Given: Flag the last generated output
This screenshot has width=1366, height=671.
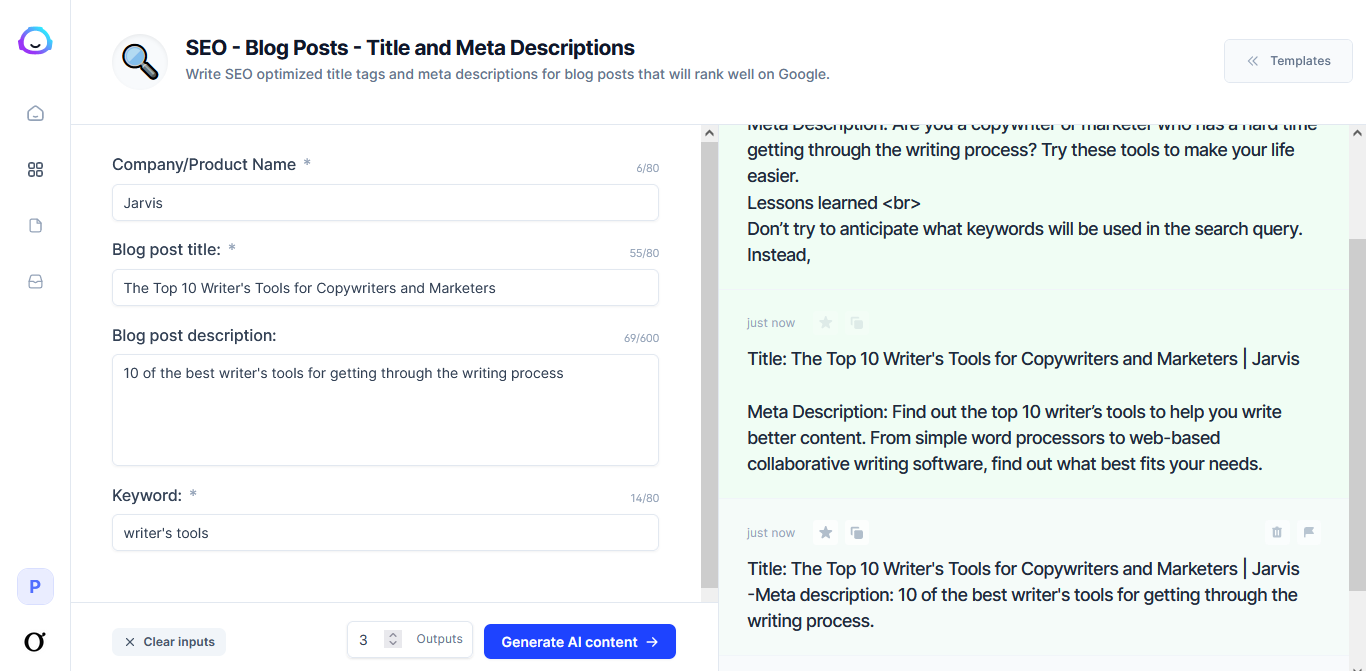Looking at the screenshot, I should click(x=1309, y=532).
